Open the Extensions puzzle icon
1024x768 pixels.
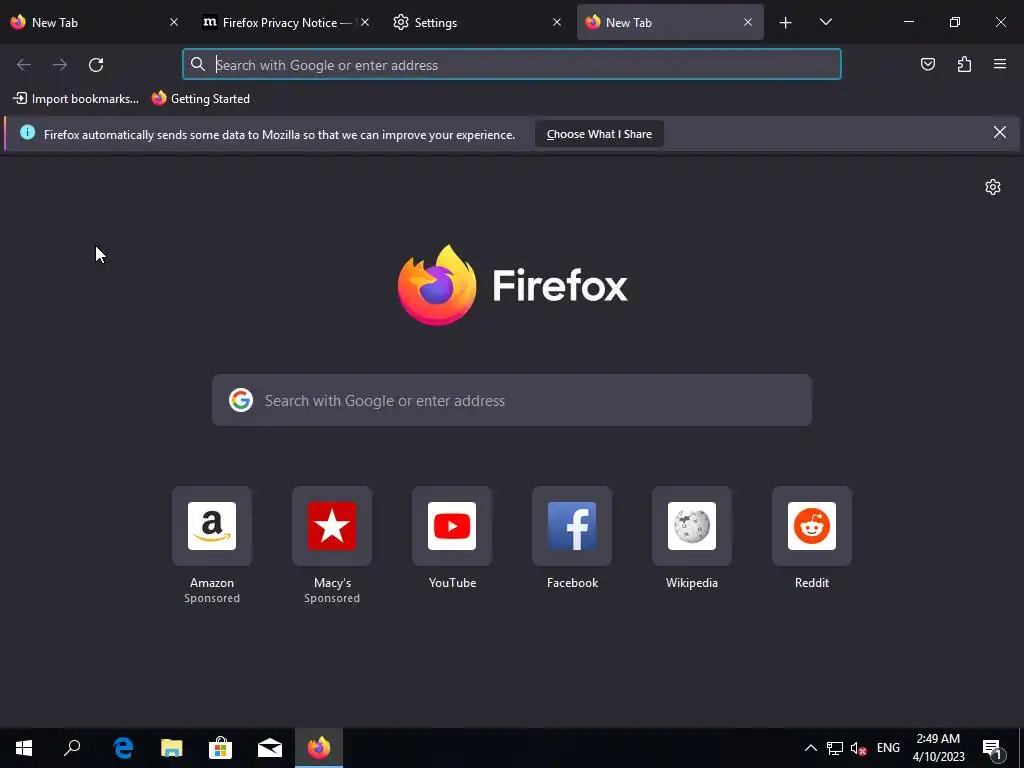tap(964, 64)
